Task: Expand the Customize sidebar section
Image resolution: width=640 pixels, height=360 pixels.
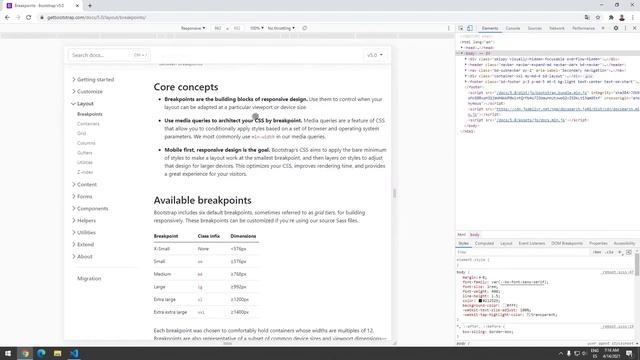Action: (87, 91)
